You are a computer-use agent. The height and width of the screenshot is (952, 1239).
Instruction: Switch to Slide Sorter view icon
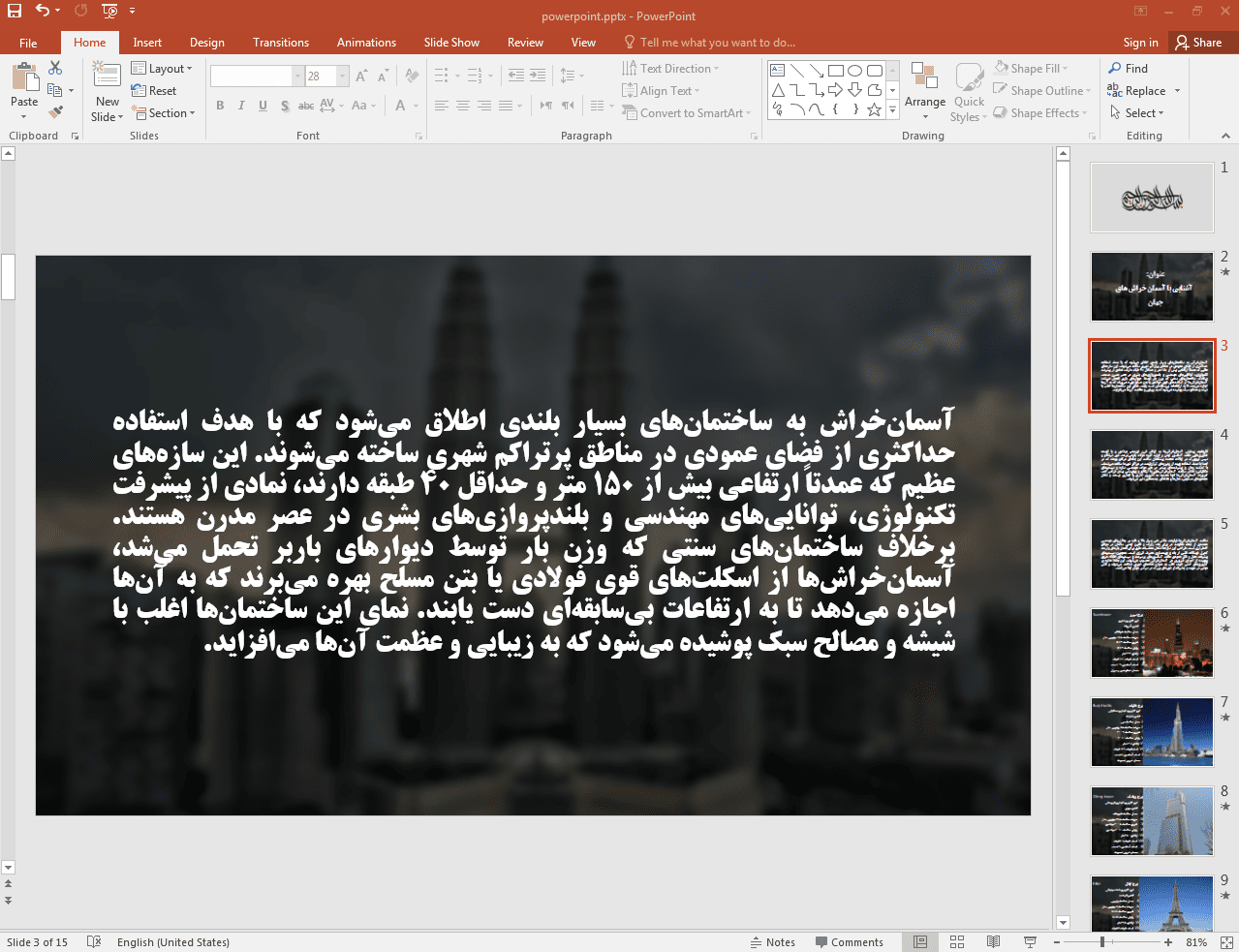957,942
